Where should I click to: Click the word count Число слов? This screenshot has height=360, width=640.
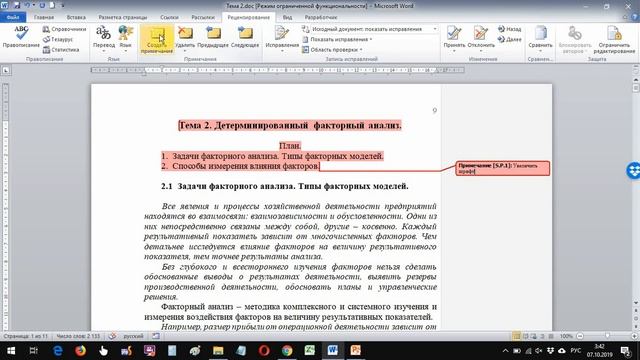click(x=78, y=336)
